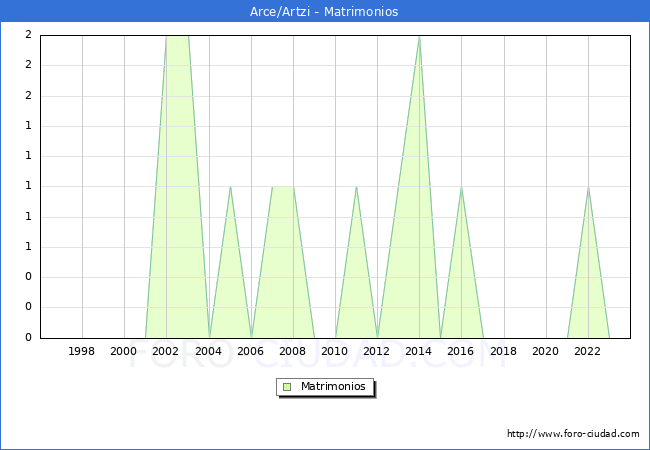Select the 2020 x-axis label

tap(545, 351)
